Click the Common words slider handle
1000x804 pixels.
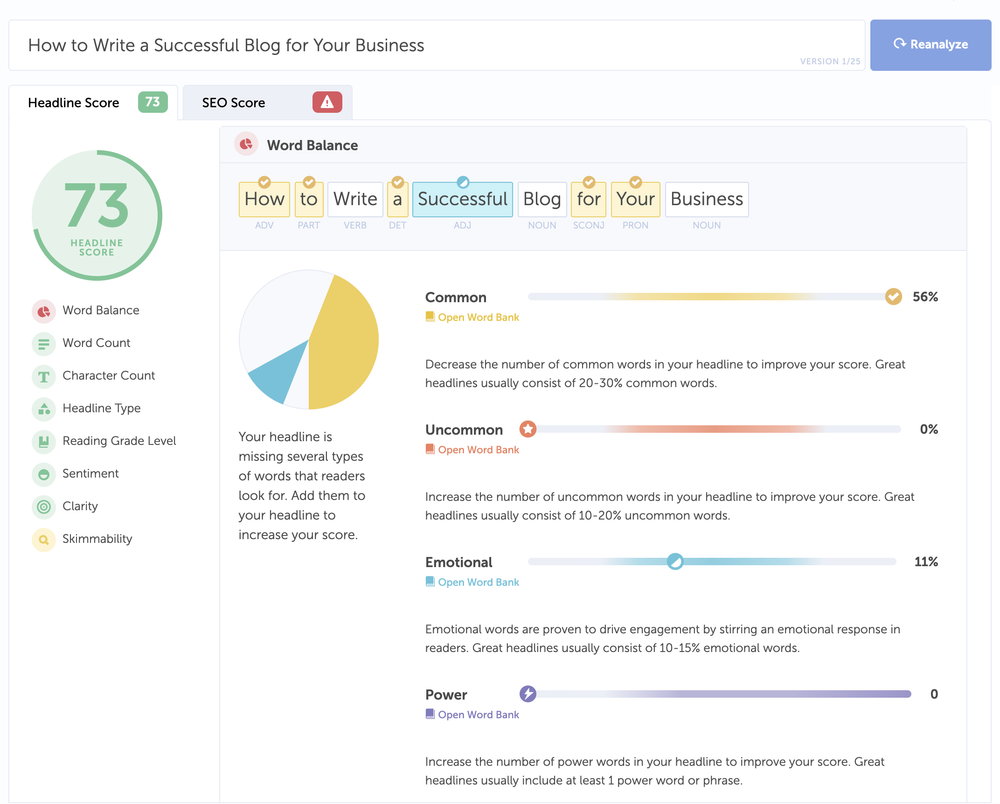(893, 296)
